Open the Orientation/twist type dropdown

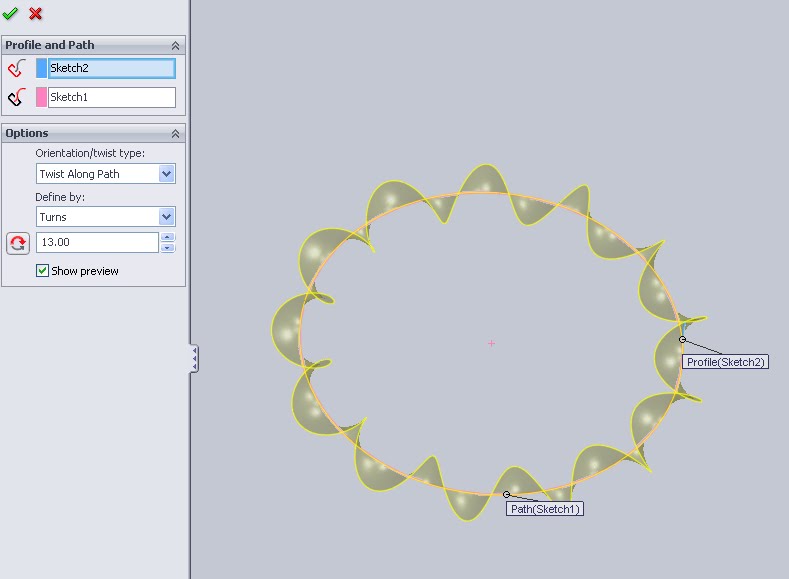[x=167, y=174]
